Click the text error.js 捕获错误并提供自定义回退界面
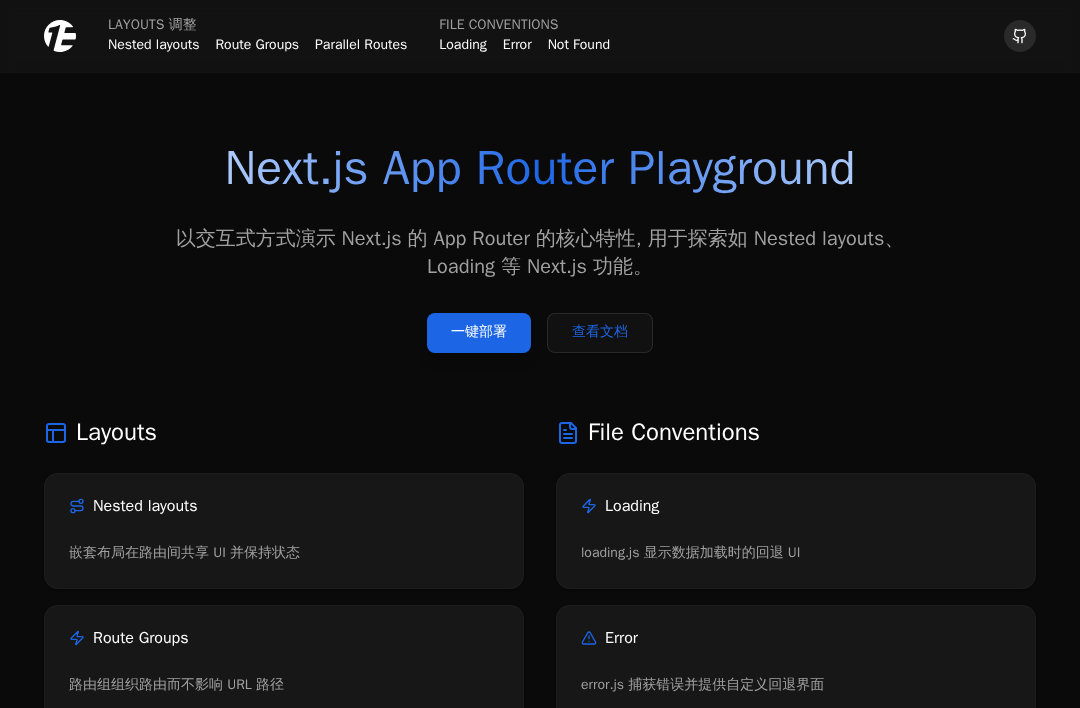Viewport: 1080px width, 708px height. click(x=703, y=685)
